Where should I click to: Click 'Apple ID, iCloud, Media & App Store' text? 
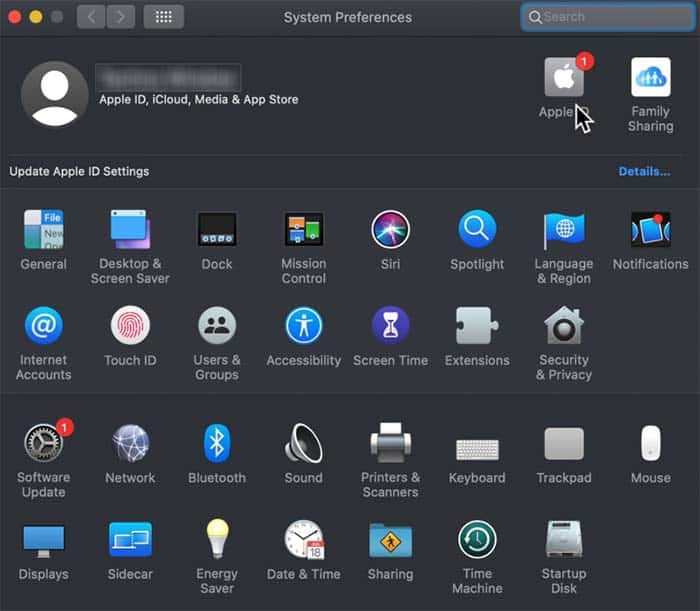[x=199, y=100]
